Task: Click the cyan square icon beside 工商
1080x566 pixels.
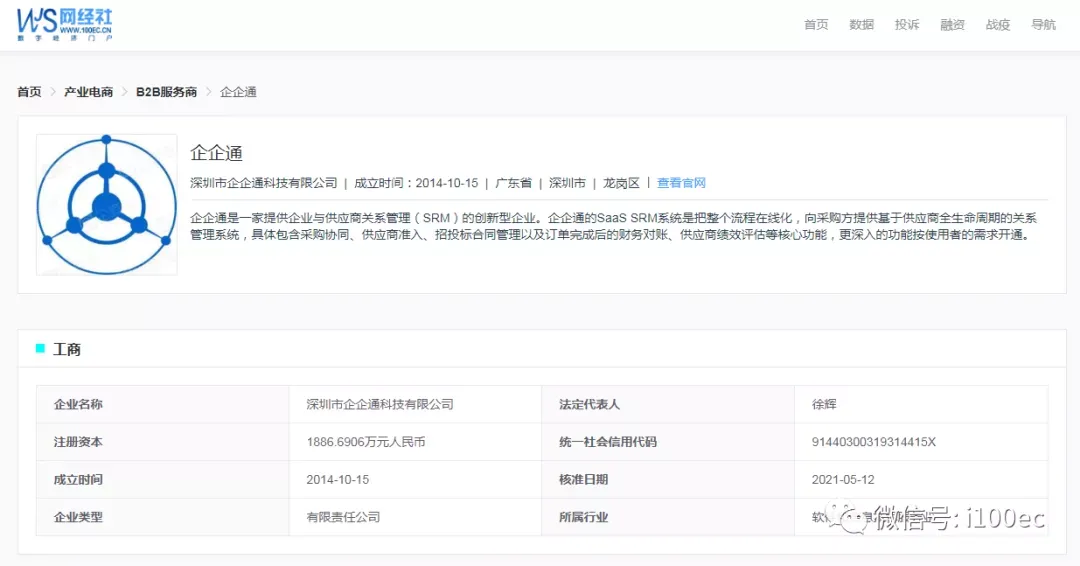Action: pos(40,348)
